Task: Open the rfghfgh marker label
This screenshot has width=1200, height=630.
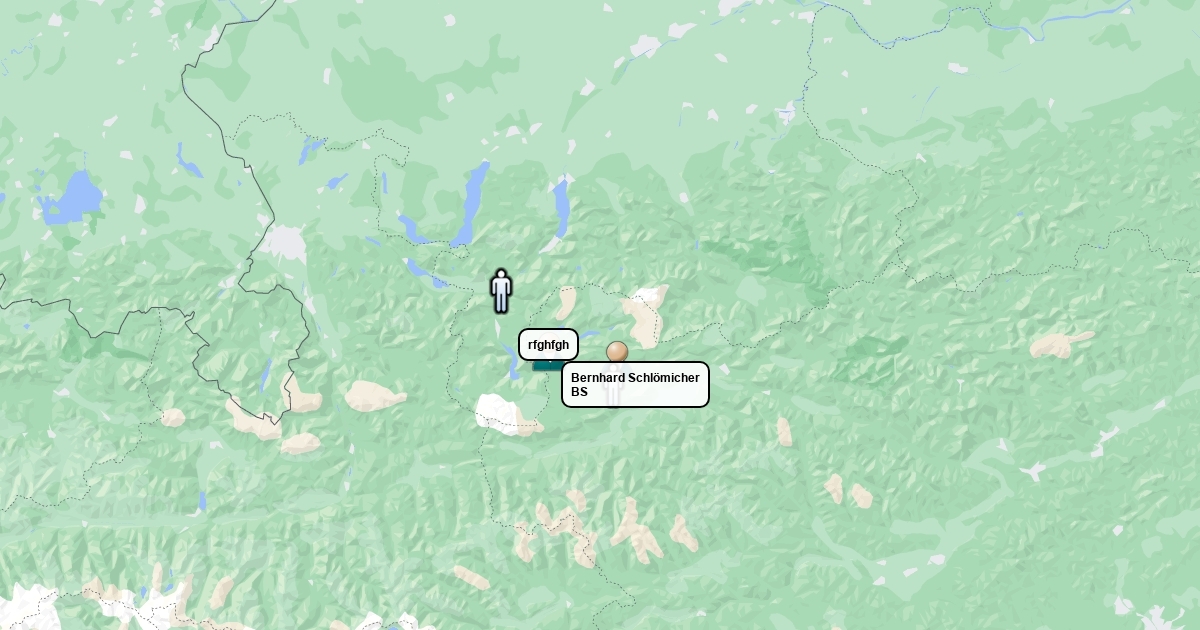Action: point(548,345)
